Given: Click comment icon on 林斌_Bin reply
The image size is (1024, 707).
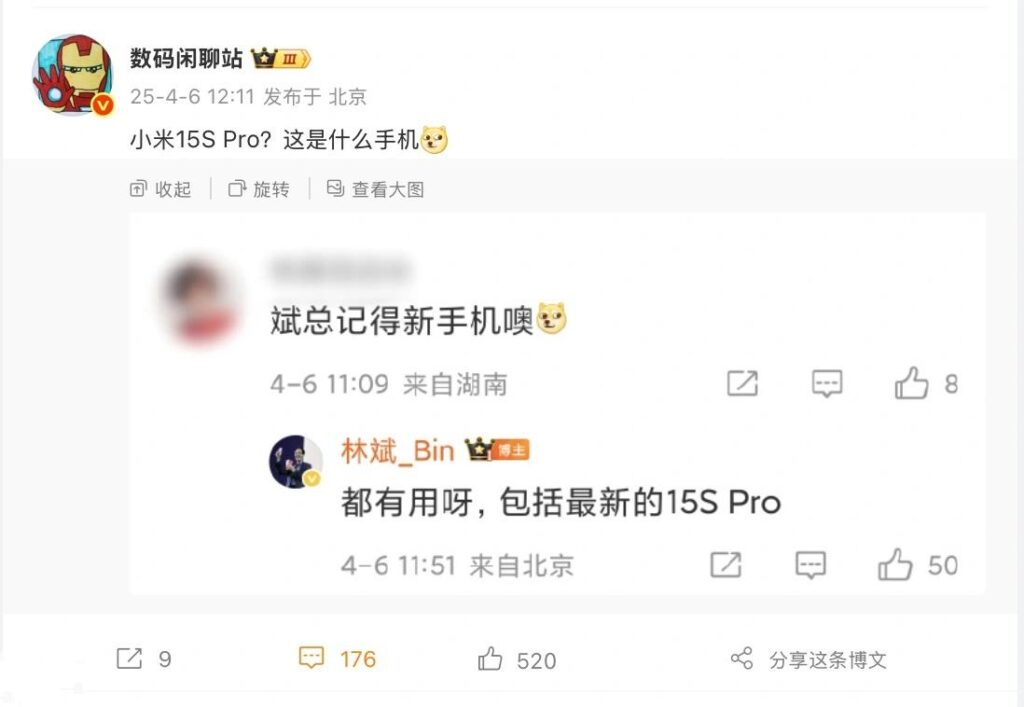Looking at the screenshot, I should (x=810, y=565).
